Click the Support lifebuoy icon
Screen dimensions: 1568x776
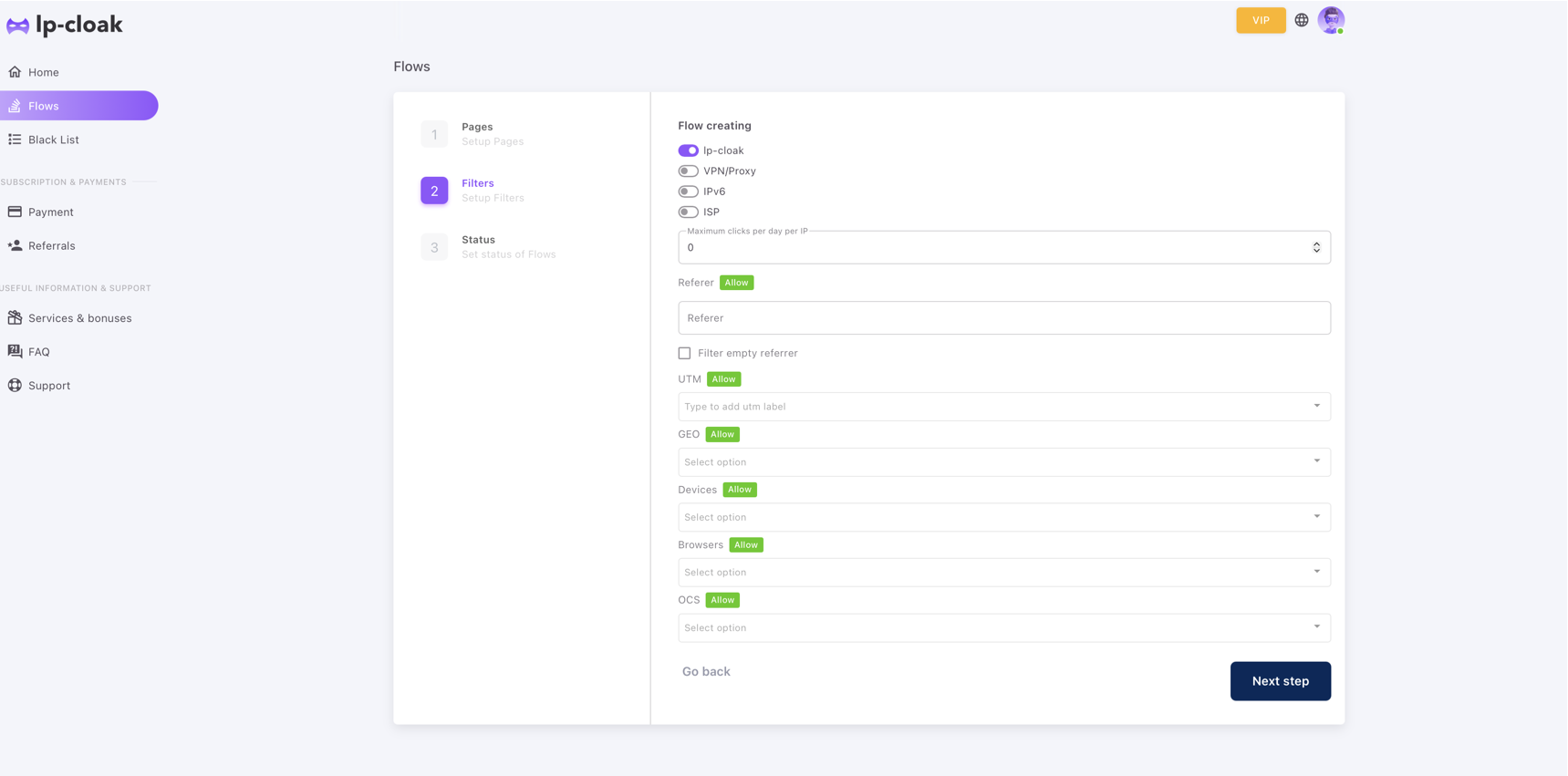tap(15, 385)
